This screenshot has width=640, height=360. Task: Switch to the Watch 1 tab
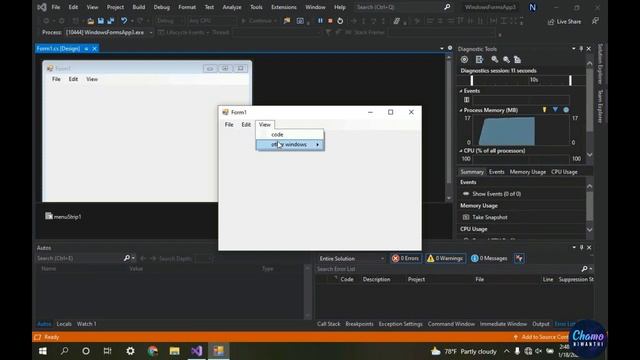tap(87, 324)
